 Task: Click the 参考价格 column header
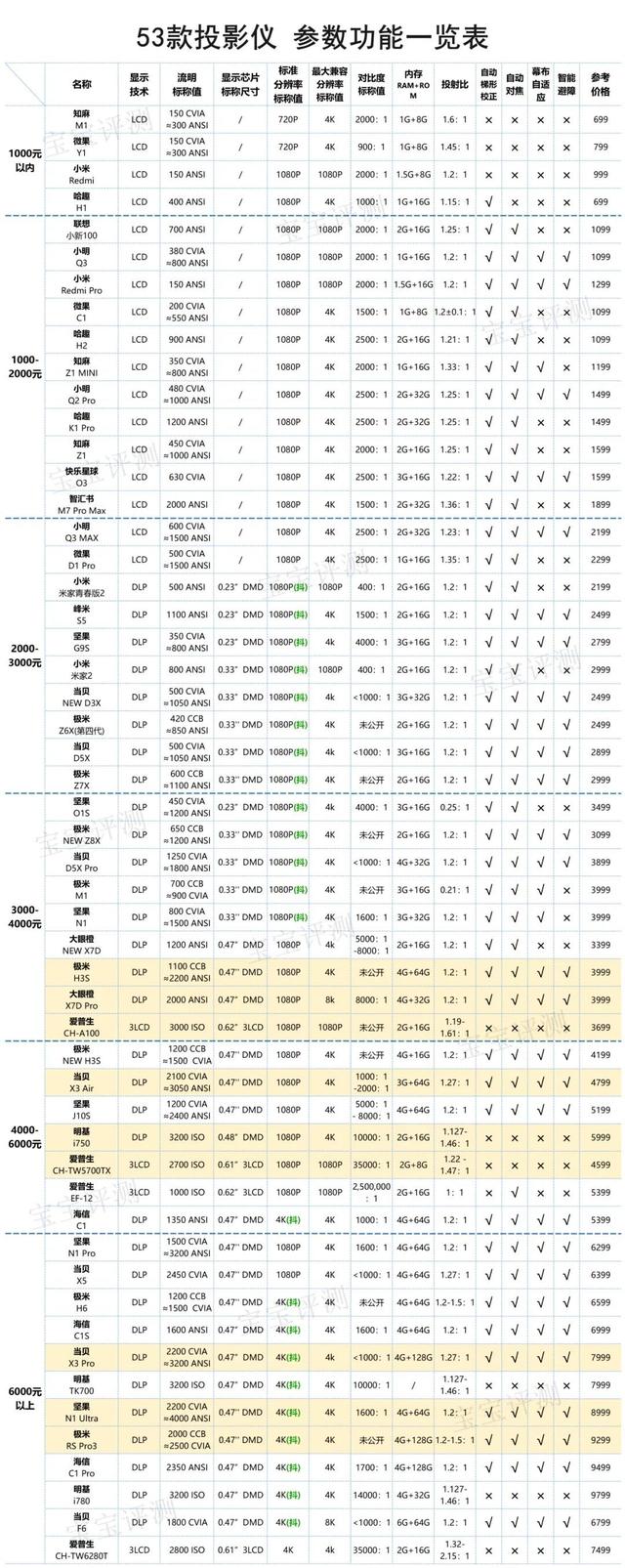click(601, 85)
